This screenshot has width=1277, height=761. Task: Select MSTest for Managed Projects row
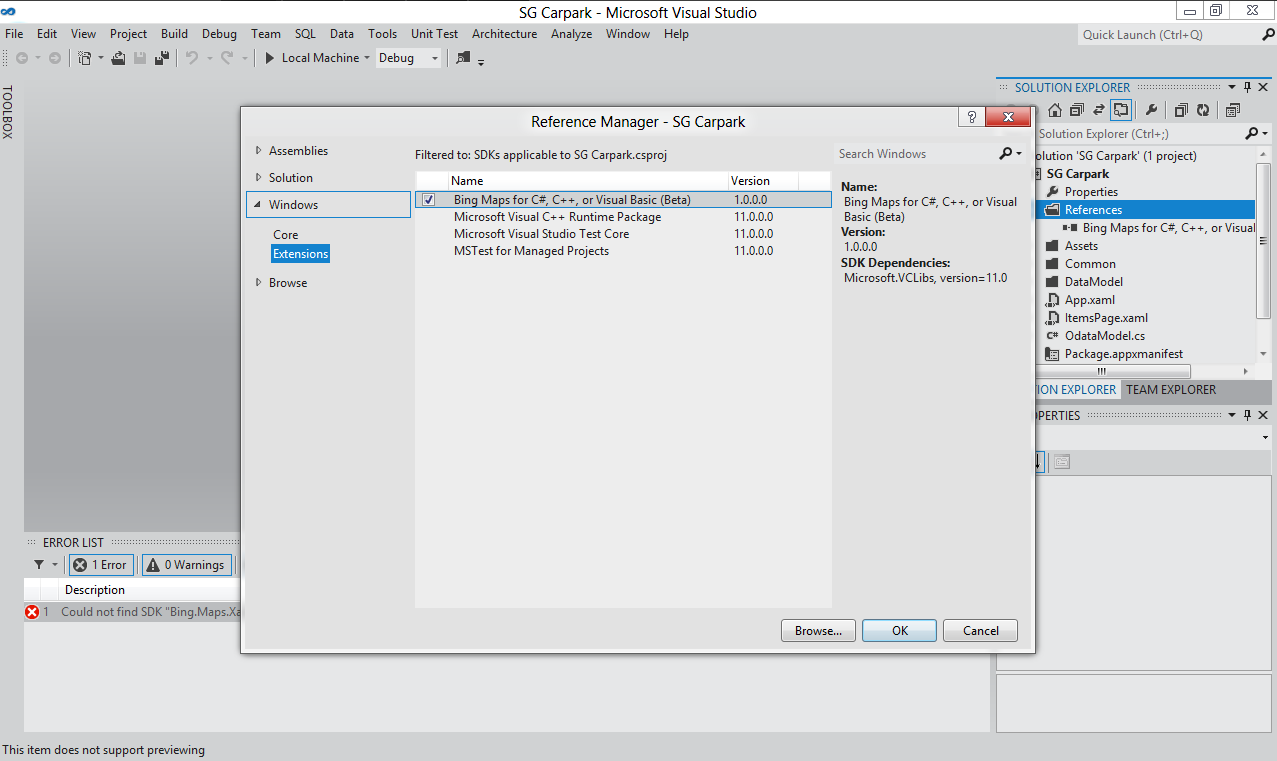click(x=623, y=251)
